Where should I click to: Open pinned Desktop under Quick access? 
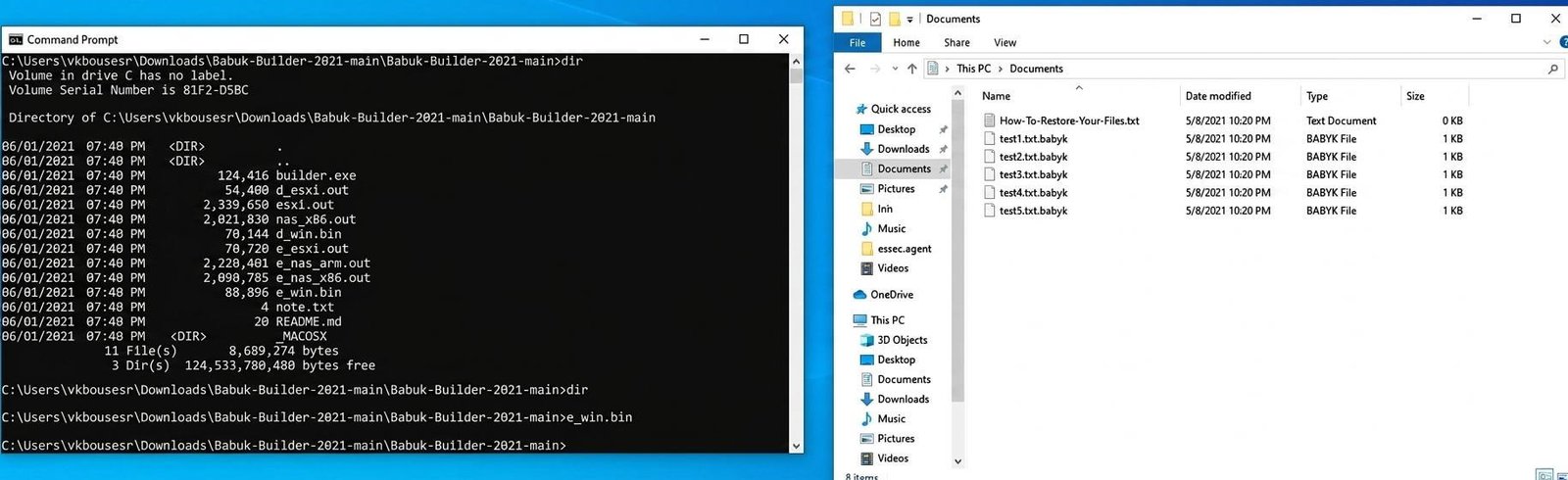(896, 129)
